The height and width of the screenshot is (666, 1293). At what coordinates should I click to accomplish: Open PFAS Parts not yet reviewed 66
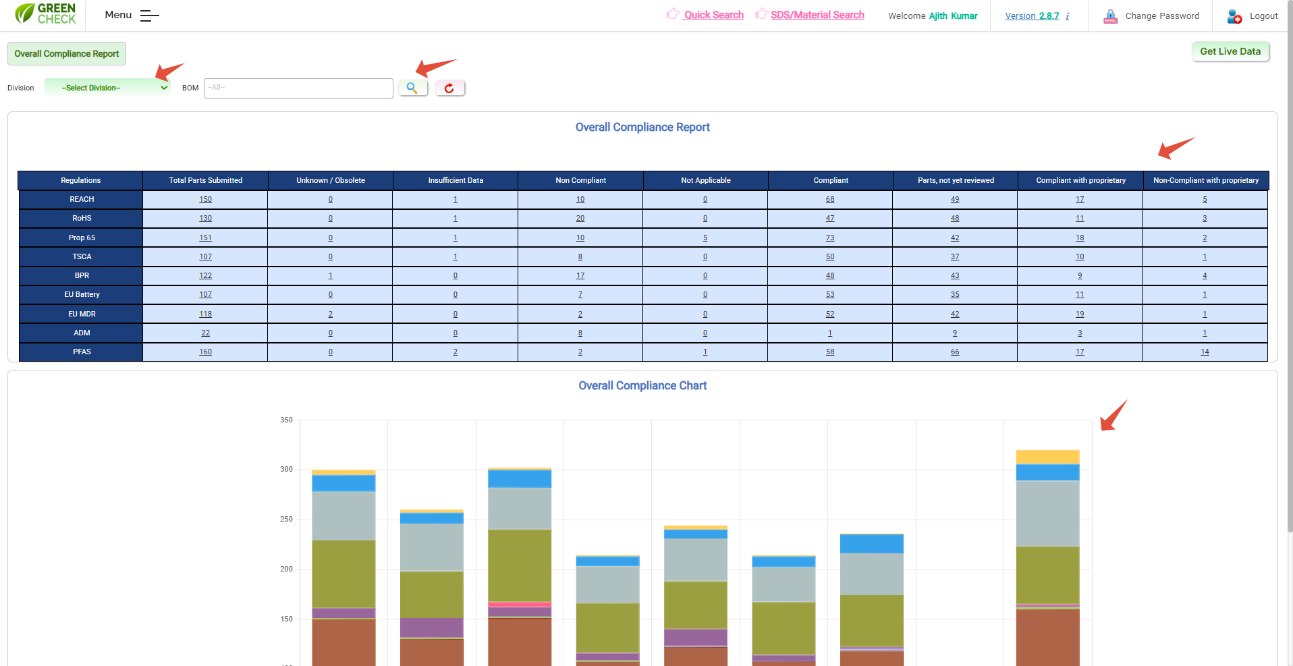click(x=955, y=352)
